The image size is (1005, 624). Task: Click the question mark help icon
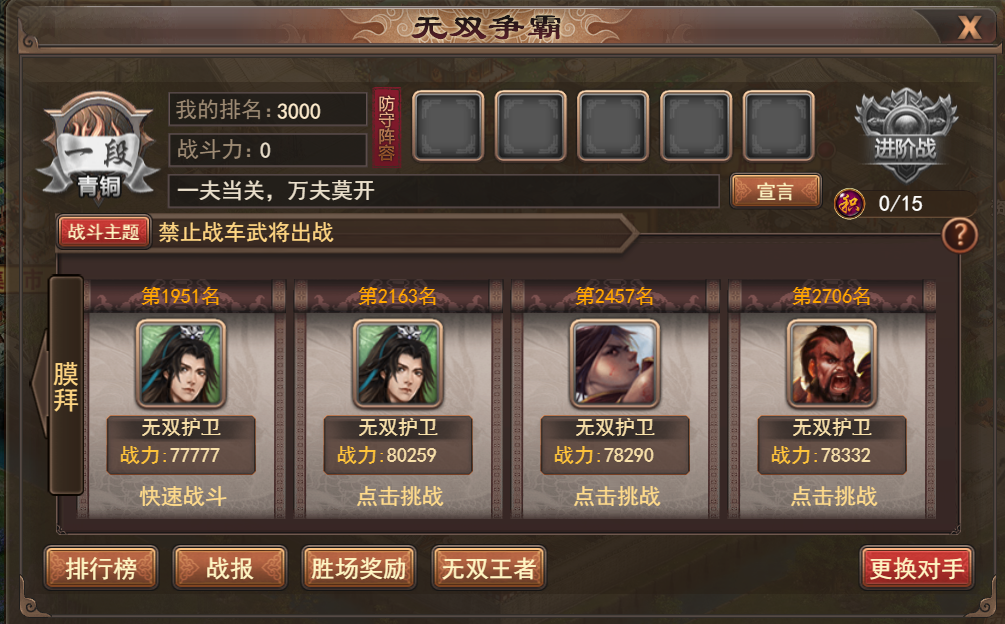point(959,235)
